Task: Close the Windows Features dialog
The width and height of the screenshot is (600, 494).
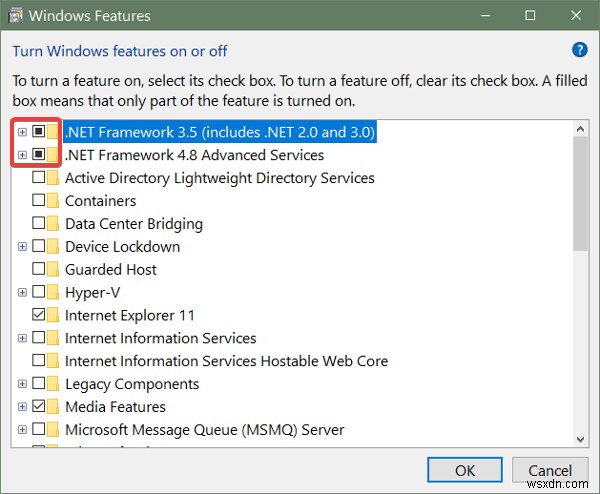Action: 575,16
